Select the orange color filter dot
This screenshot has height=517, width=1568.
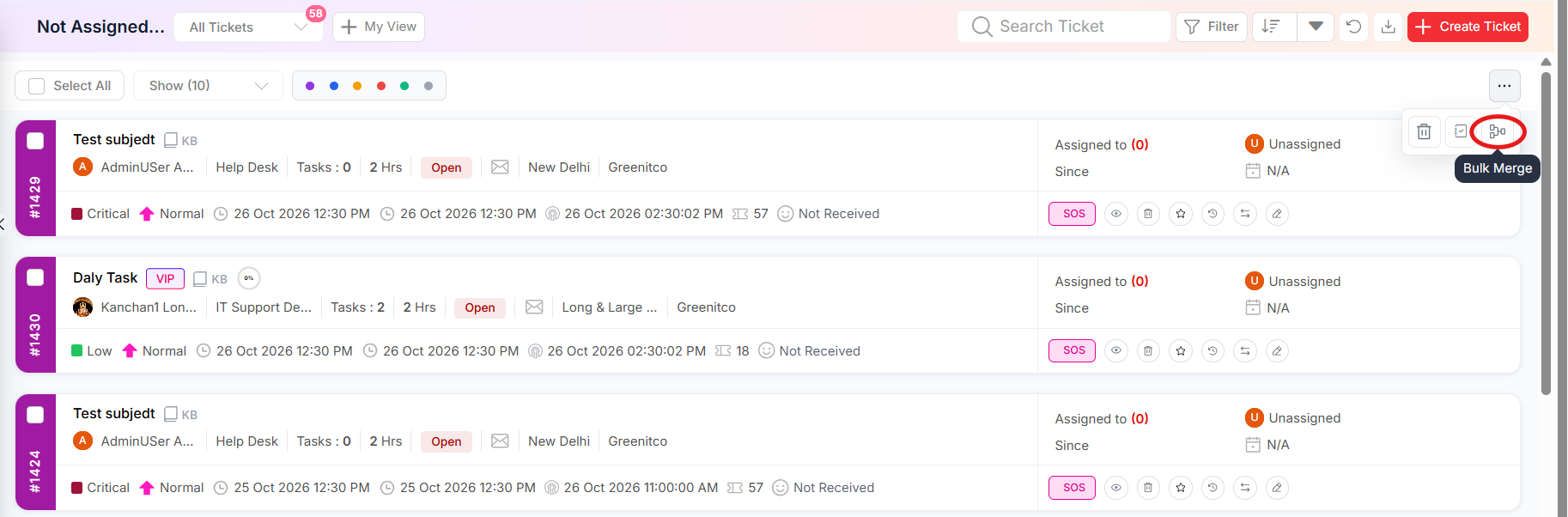point(357,86)
